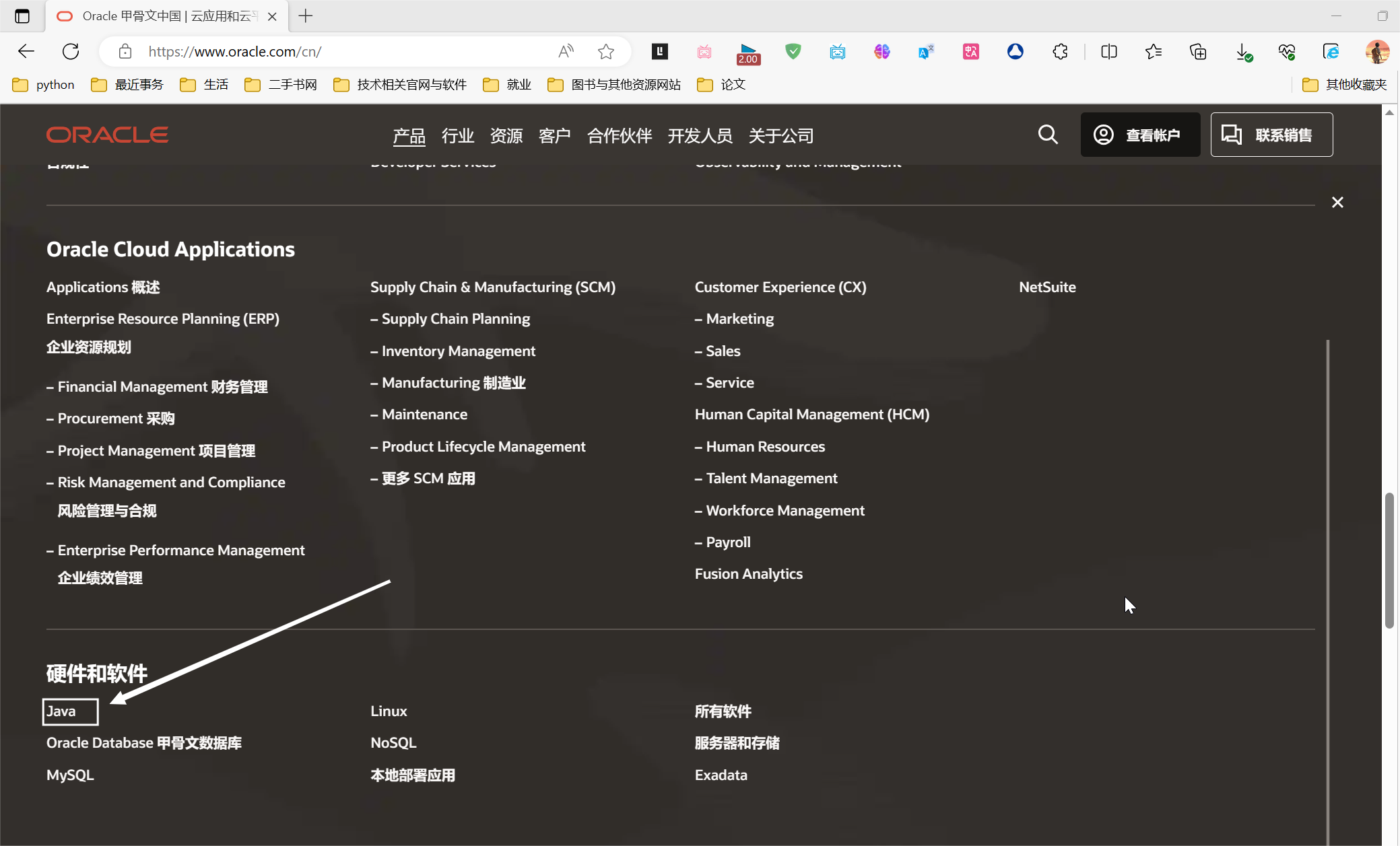Image resolution: width=1400 pixels, height=846 pixels.
Task: Click the translate extension icon
Action: point(926,51)
